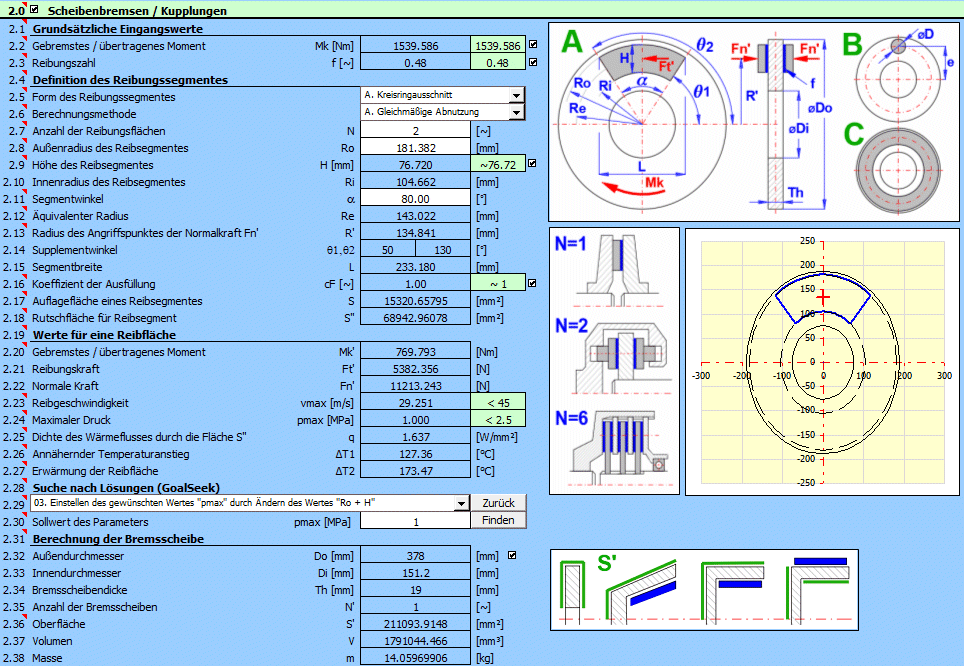This screenshot has width=964, height=666.
Task: Click the Normale Kraft value 11213.243
Action: [x=416, y=386]
